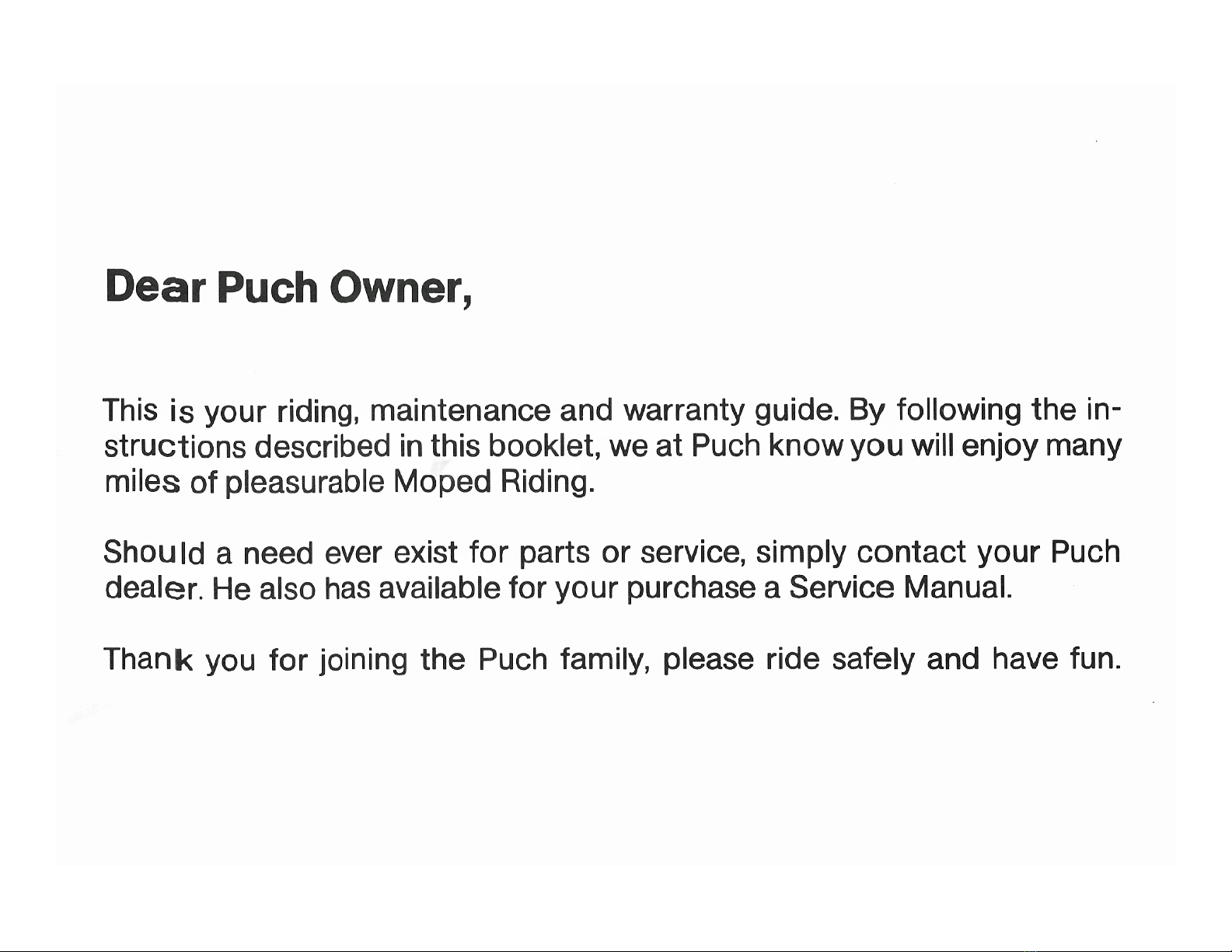Viewport: 1232px width, 952px height.
Task: Click the word 'following' in first line
Action: pyautogui.click(x=958, y=411)
